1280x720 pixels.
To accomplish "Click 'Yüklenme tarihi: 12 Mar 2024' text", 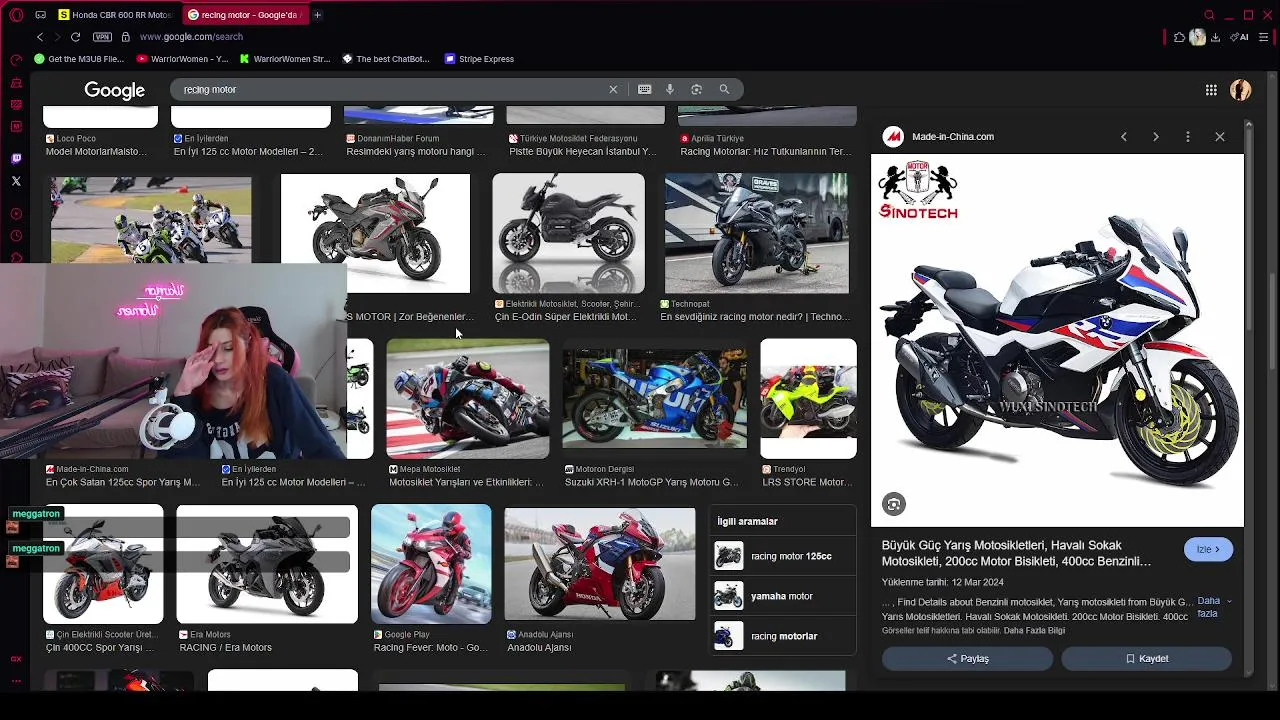I will (x=942, y=582).
